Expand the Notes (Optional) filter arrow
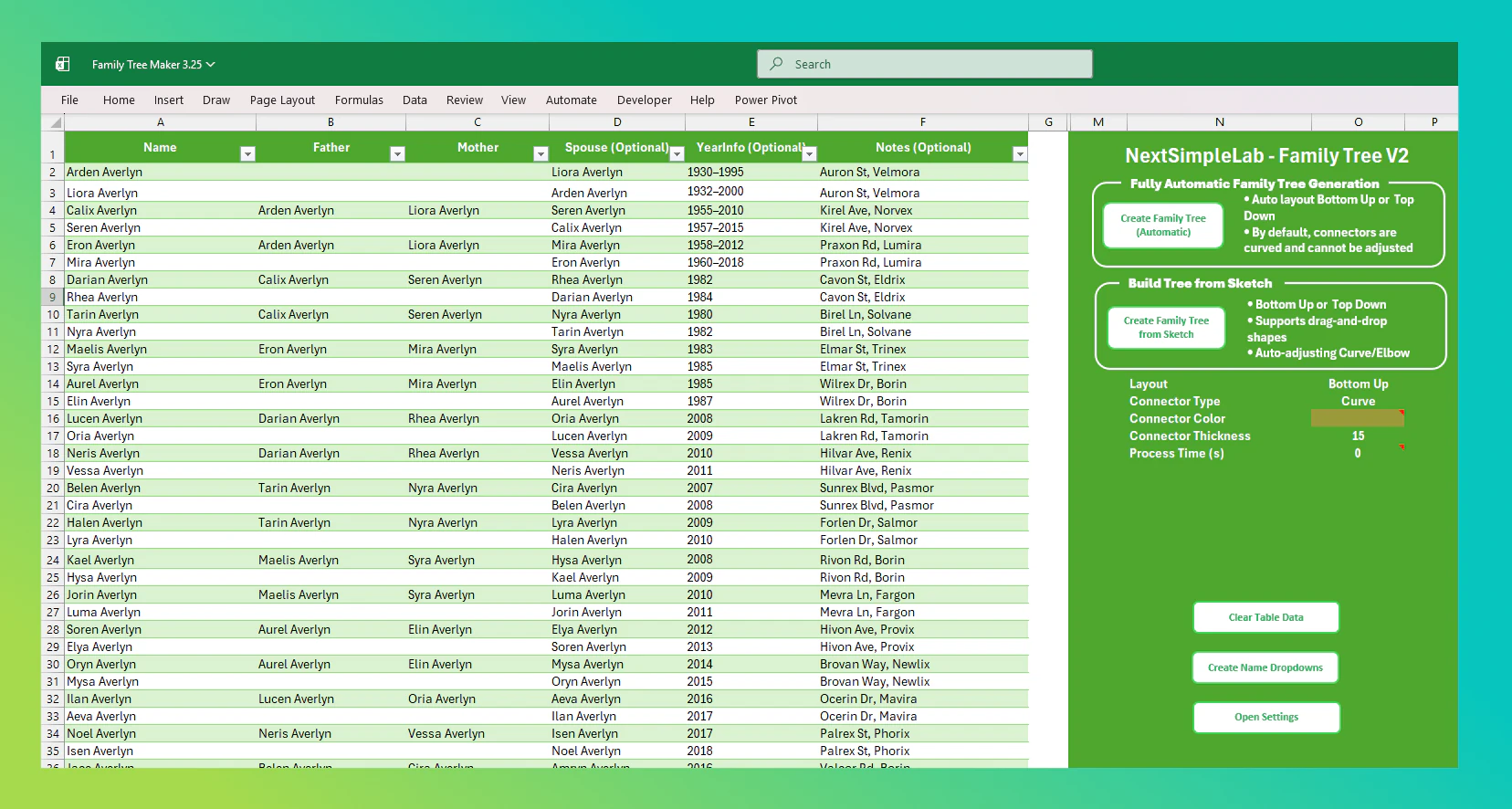The width and height of the screenshot is (1512, 809). [1020, 154]
